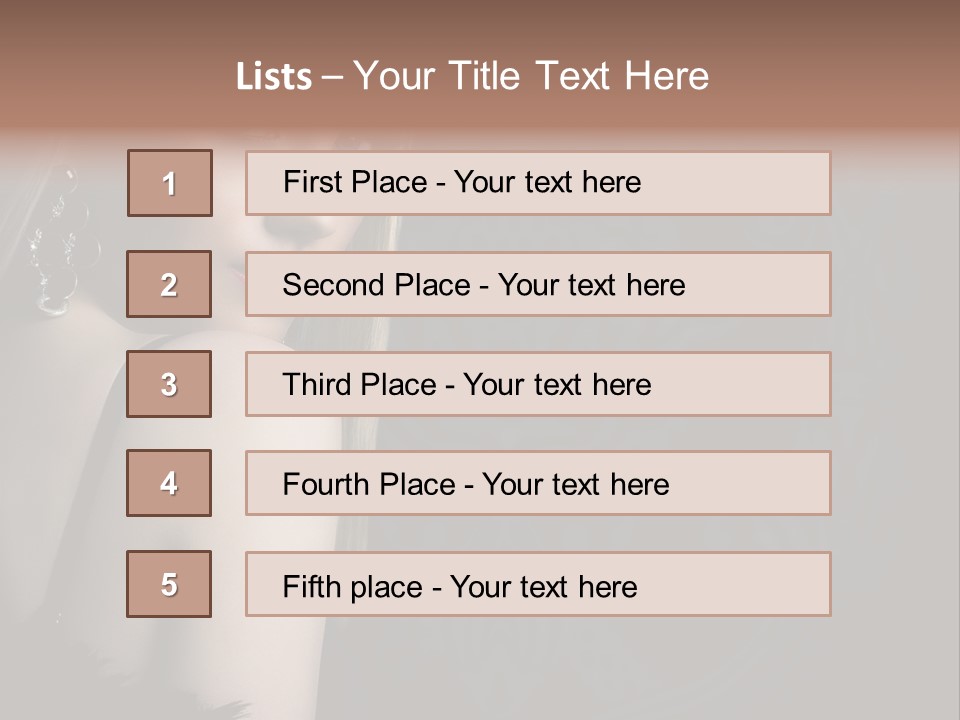This screenshot has width=960, height=720.
Task: Select the number 2 square
Action: pyautogui.click(x=169, y=284)
